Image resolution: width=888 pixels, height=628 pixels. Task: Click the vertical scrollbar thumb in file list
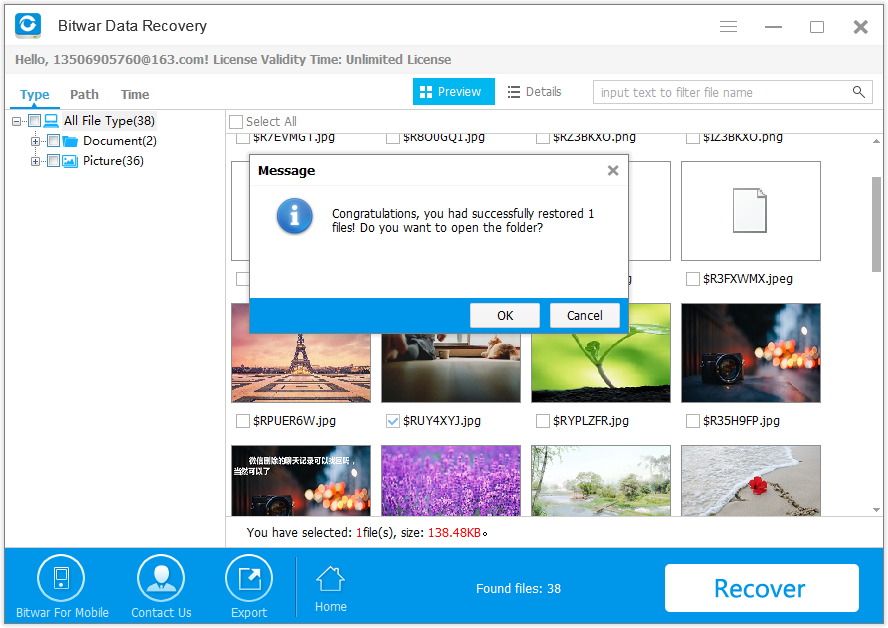click(x=876, y=224)
